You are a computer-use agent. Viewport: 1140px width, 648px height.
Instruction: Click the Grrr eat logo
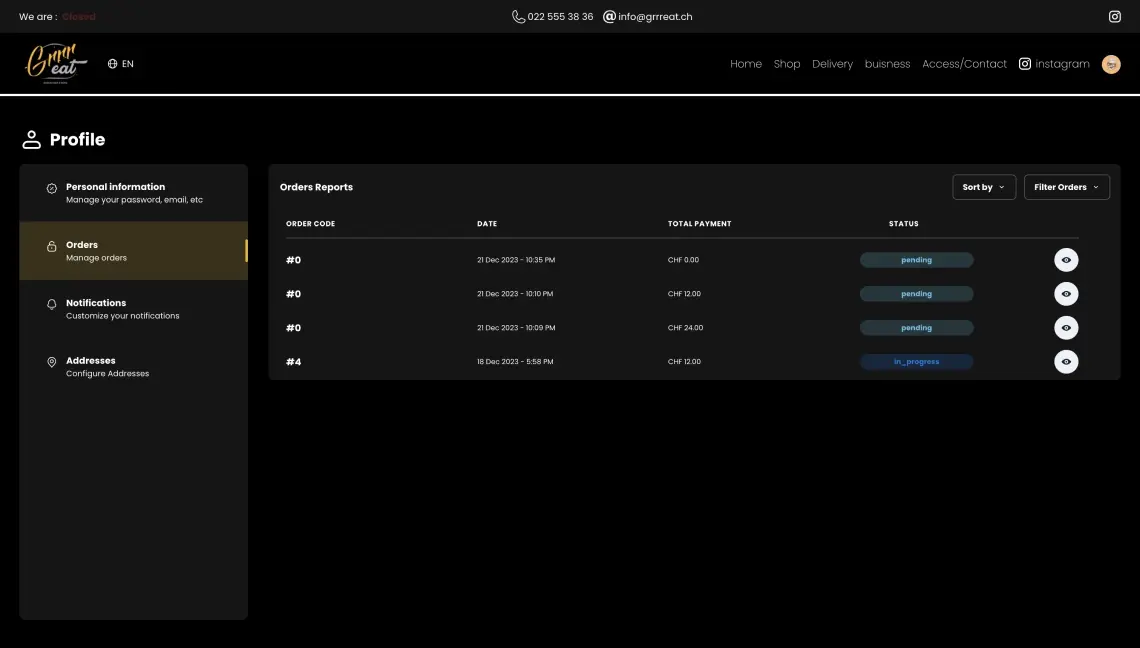[56, 63]
